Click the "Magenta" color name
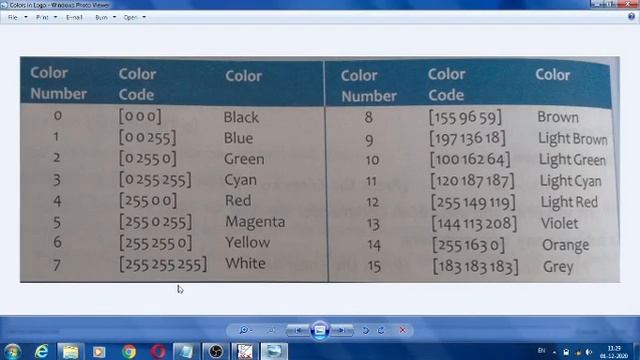Viewport: 640px width, 360px height. (255, 222)
